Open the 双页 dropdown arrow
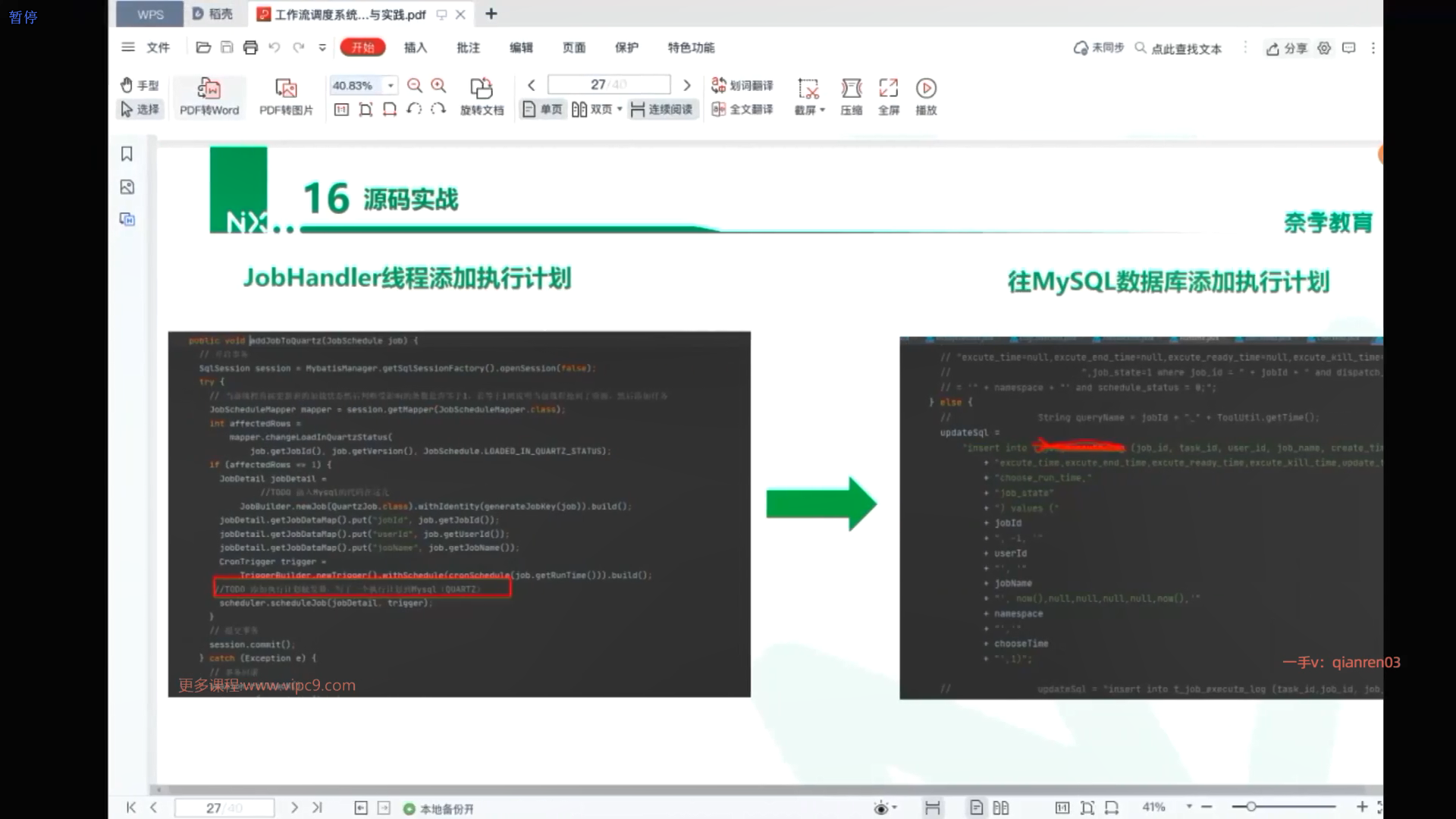1456x819 pixels. click(620, 110)
